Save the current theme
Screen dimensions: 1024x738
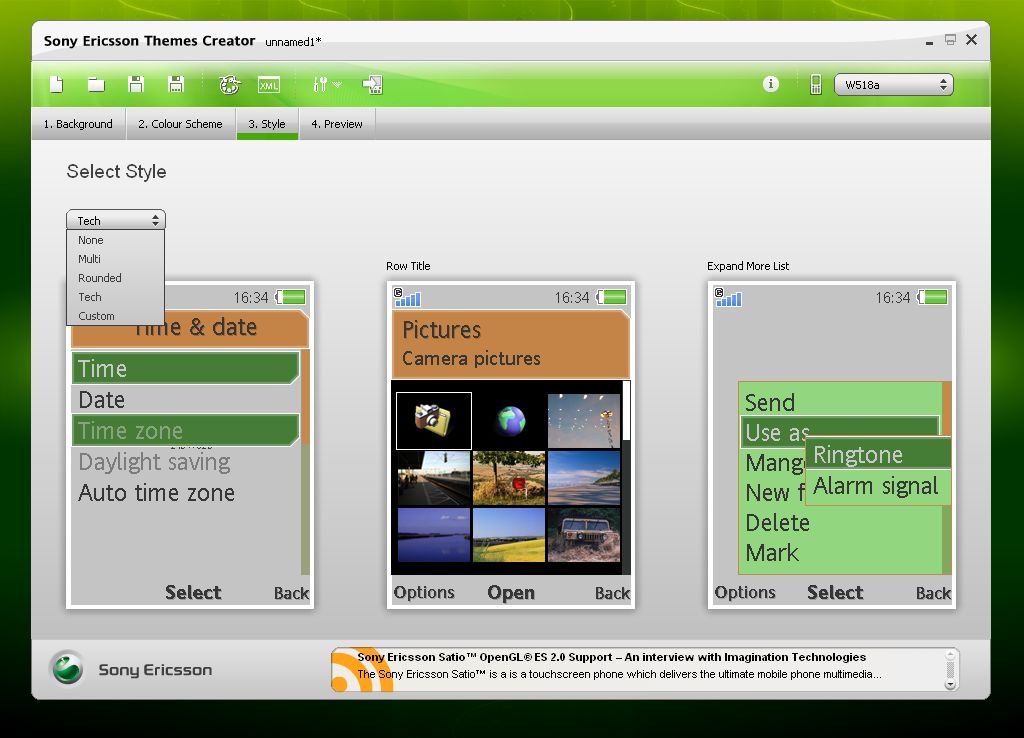[x=136, y=84]
